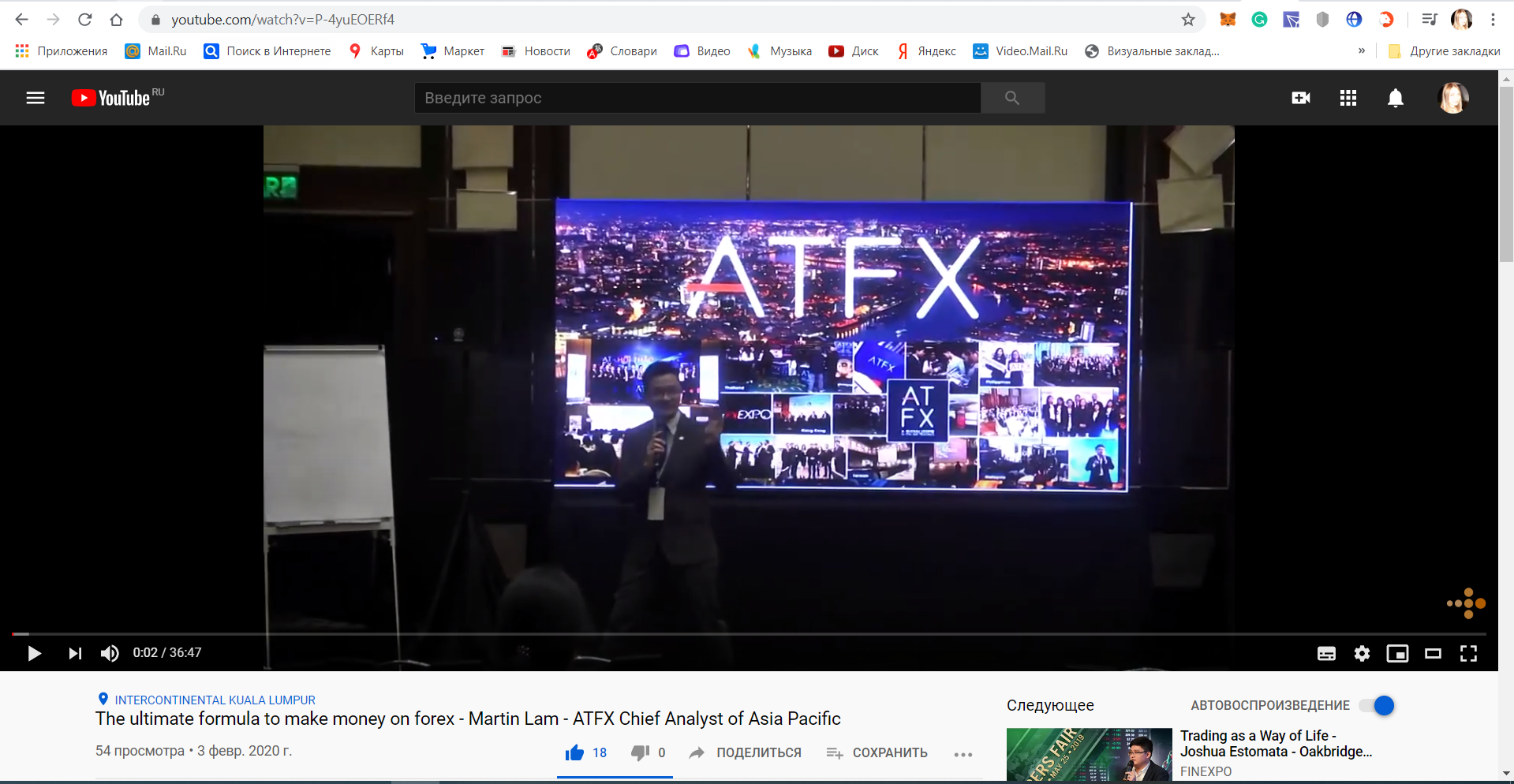This screenshot has width=1514, height=784.
Task: Skip to the next video
Action: [x=75, y=653]
